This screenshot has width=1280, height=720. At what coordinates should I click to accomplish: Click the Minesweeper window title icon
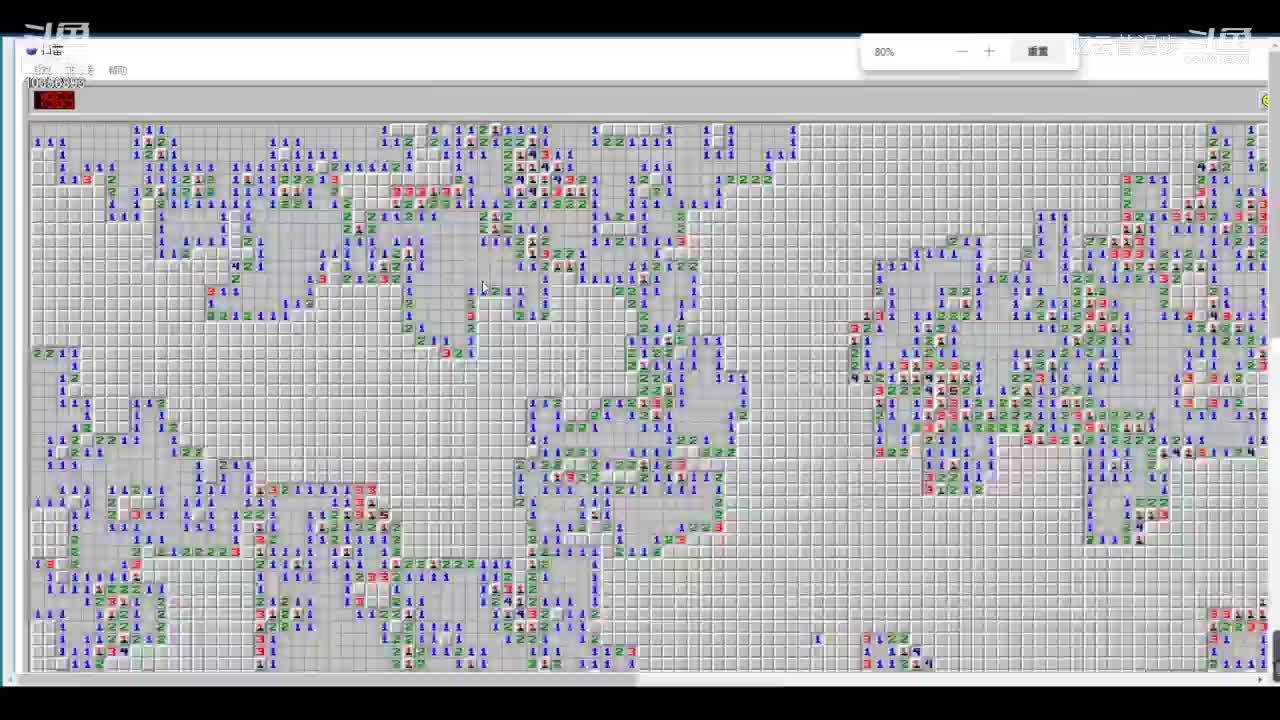32,50
